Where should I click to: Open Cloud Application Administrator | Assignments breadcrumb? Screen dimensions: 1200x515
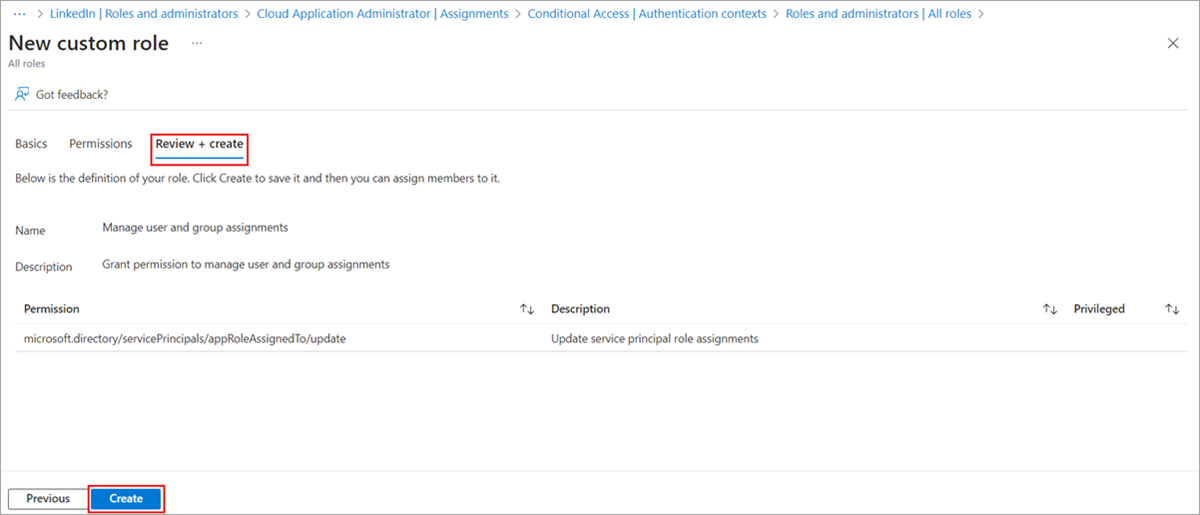coord(383,14)
